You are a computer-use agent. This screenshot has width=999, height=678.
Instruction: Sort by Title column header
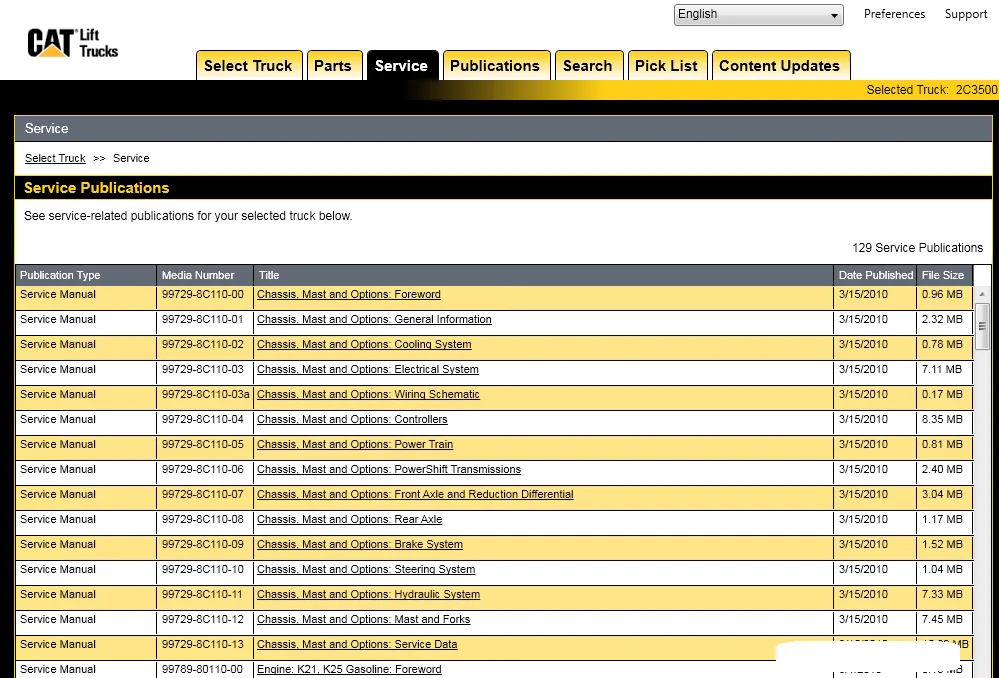pos(543,275)
